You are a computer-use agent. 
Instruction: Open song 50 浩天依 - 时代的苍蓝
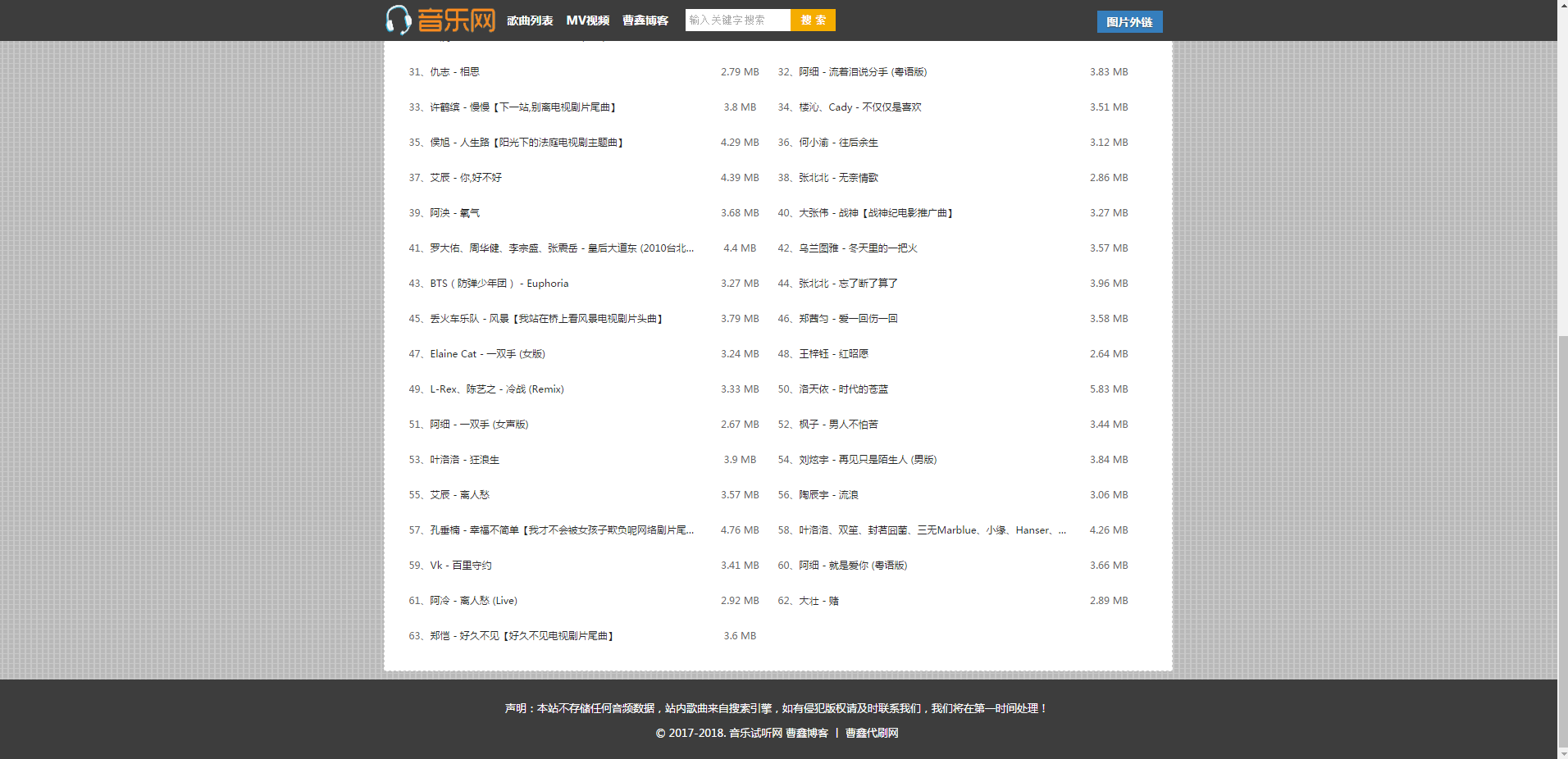(x=843, y=389)
